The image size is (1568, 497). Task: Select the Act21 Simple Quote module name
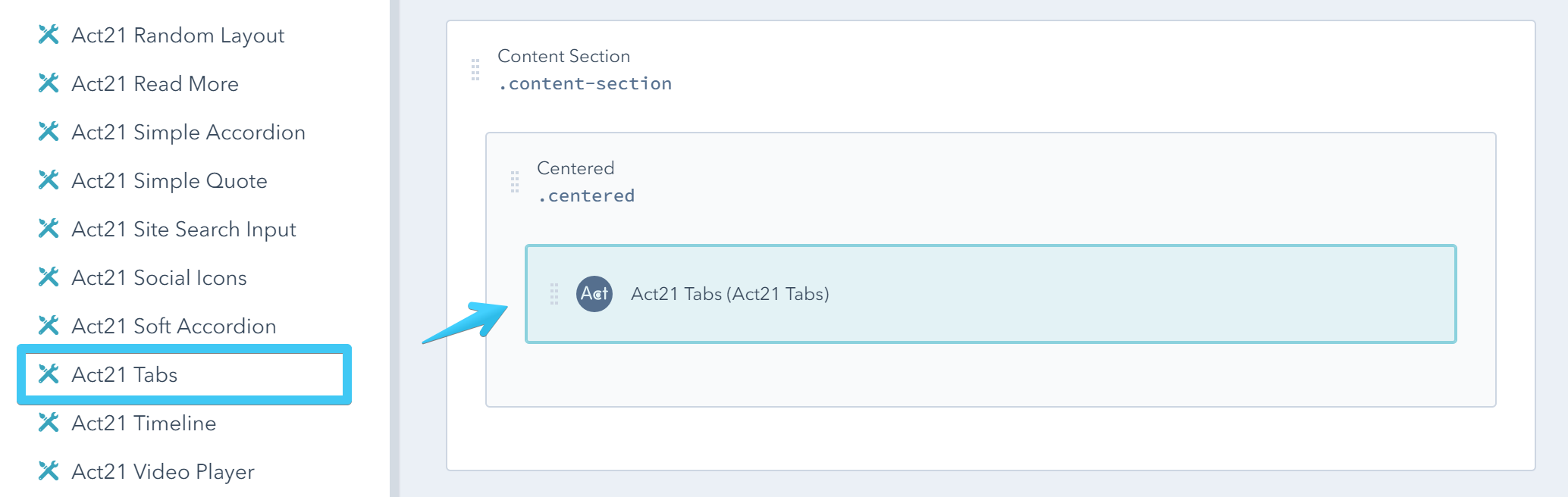[x=168, y=180]
